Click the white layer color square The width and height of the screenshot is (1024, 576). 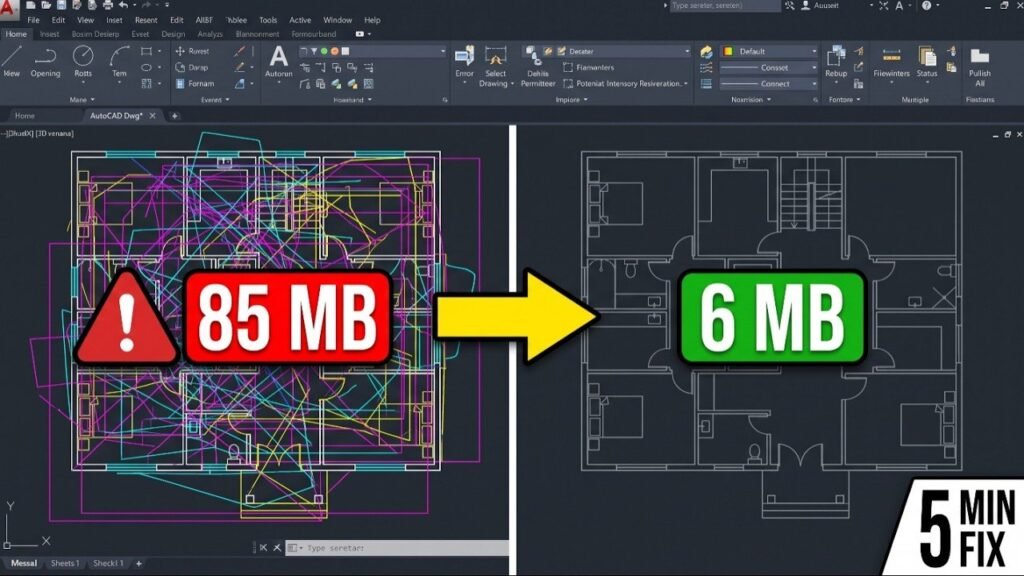345,51
